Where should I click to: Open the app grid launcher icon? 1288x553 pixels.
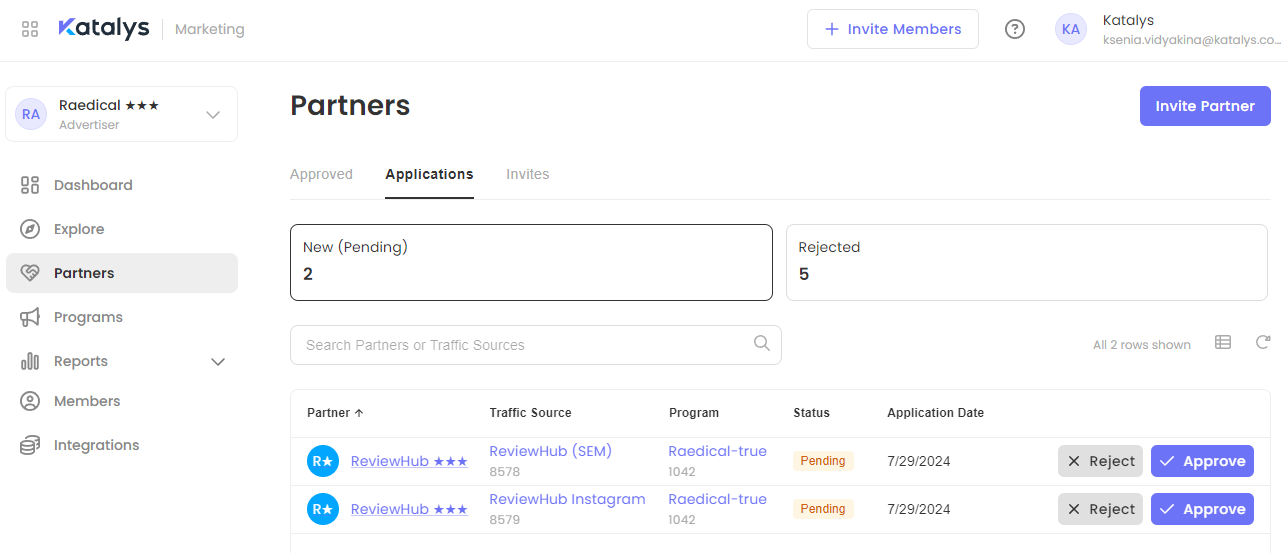[x=30, y=29]
